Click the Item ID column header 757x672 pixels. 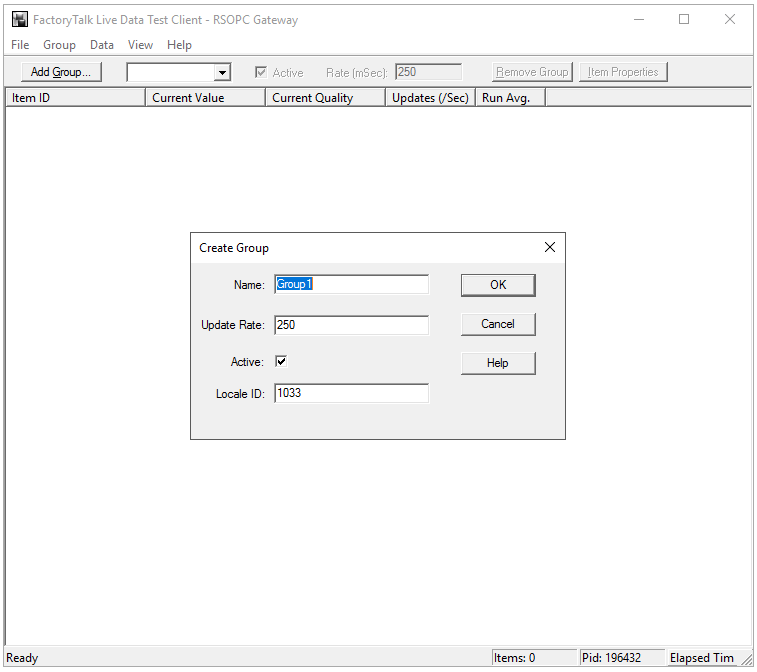click(x=75, y=98)
